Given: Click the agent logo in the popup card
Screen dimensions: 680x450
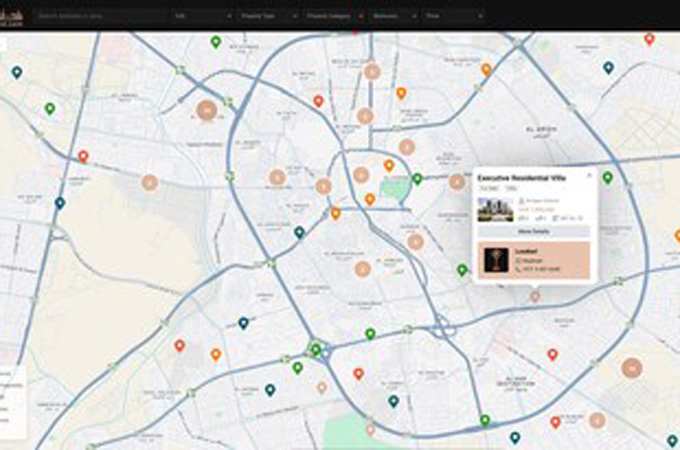Looking at the screenshot, I should tap(495, 260).
